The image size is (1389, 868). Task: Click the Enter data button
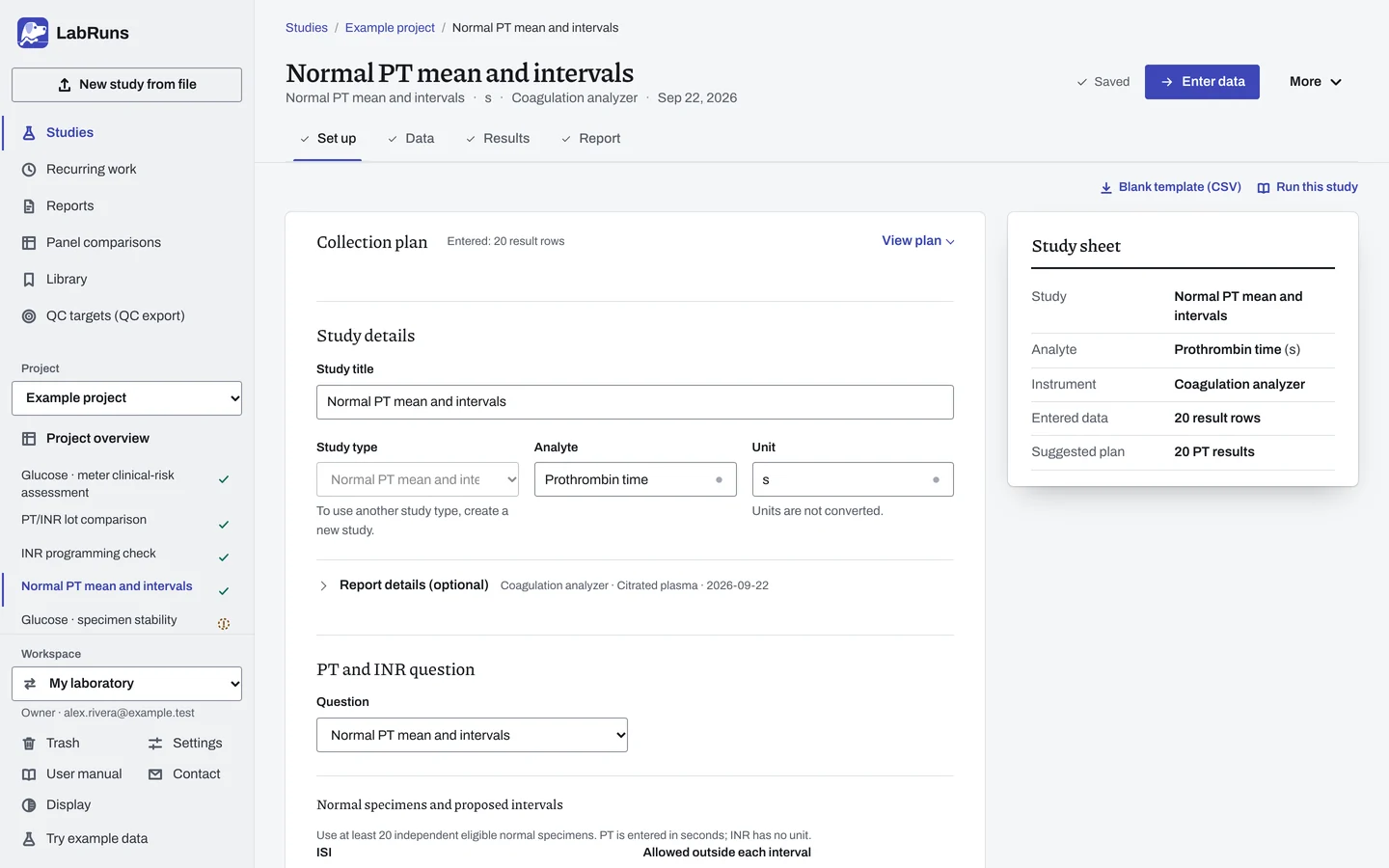click(1202, 82)
